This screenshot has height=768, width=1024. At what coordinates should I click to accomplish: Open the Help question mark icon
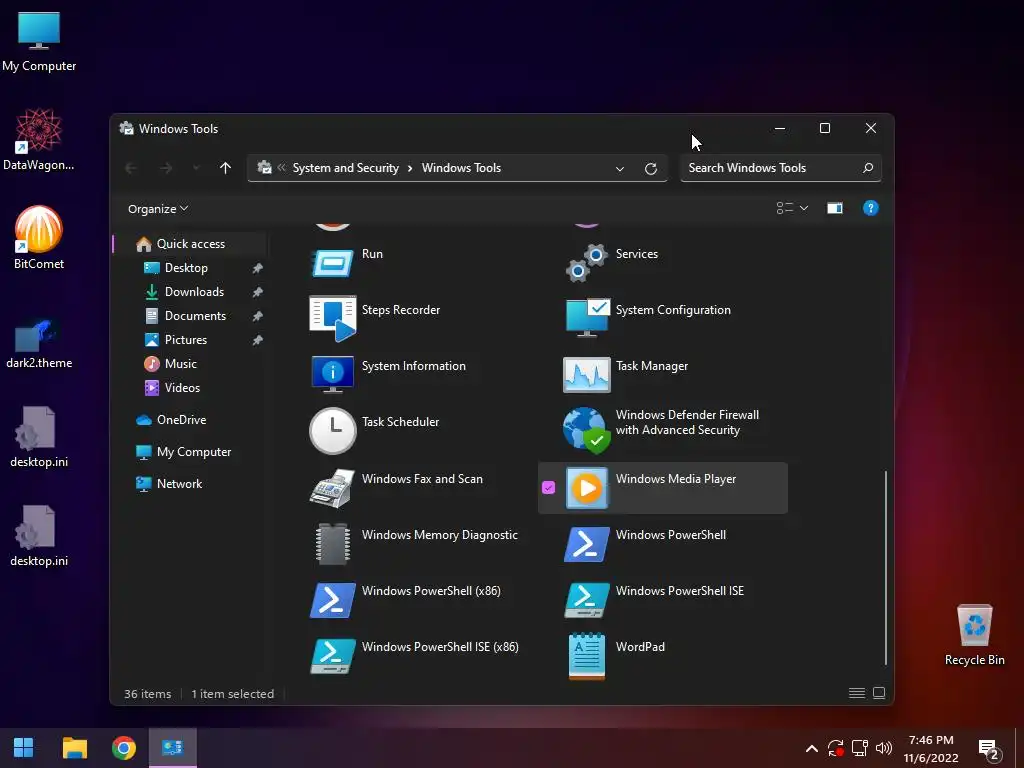(871, 208)
